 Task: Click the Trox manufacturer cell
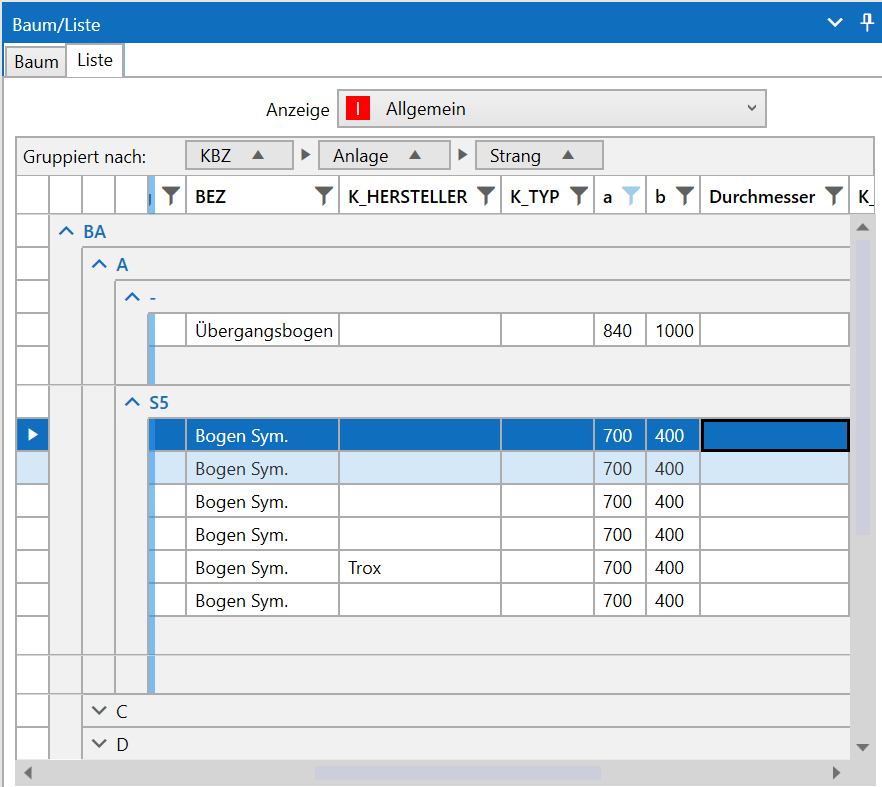pyautogui.click(x=420, y=567)
